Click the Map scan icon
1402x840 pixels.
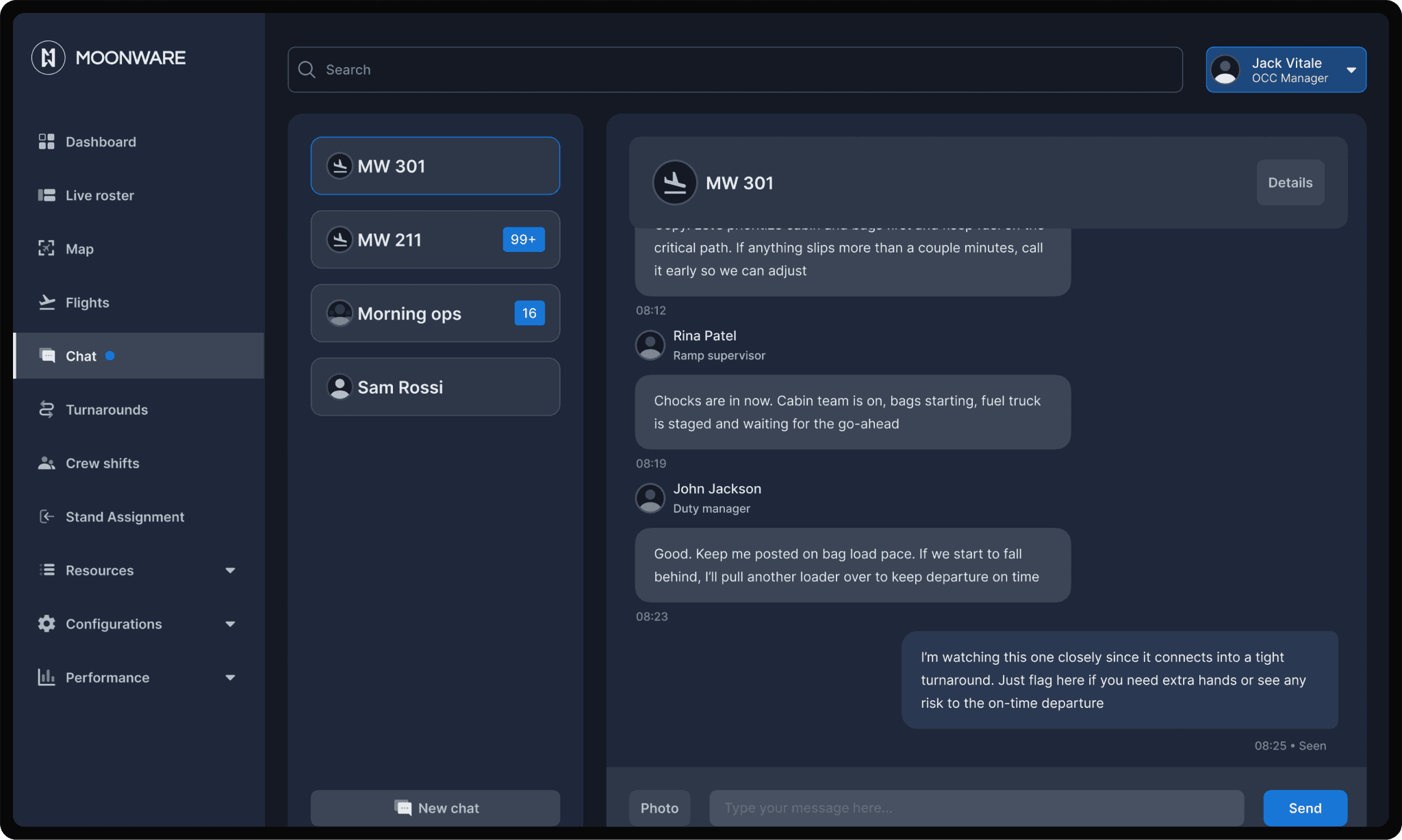[47, 249]
